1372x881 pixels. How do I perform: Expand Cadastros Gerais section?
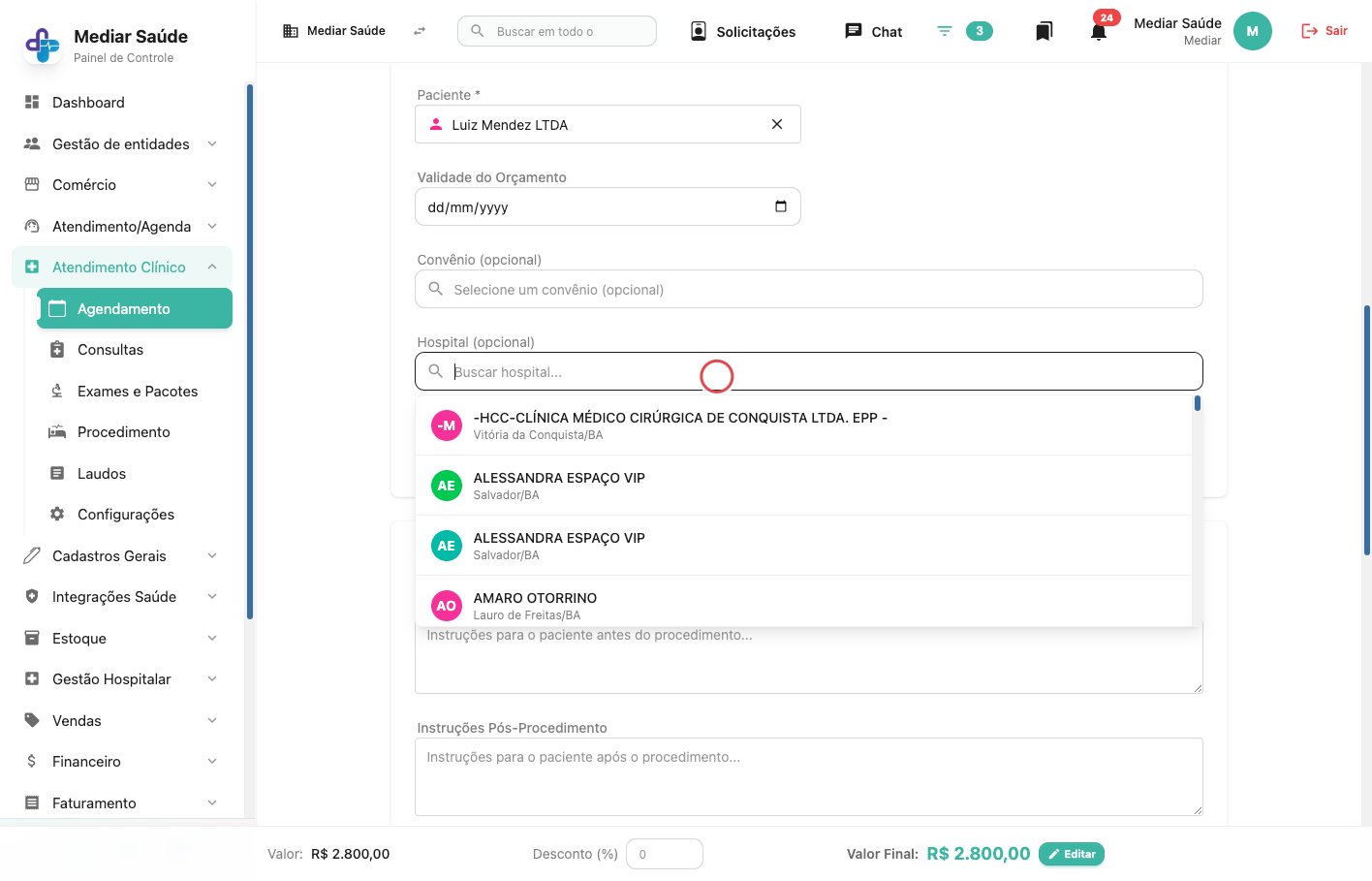122,555
